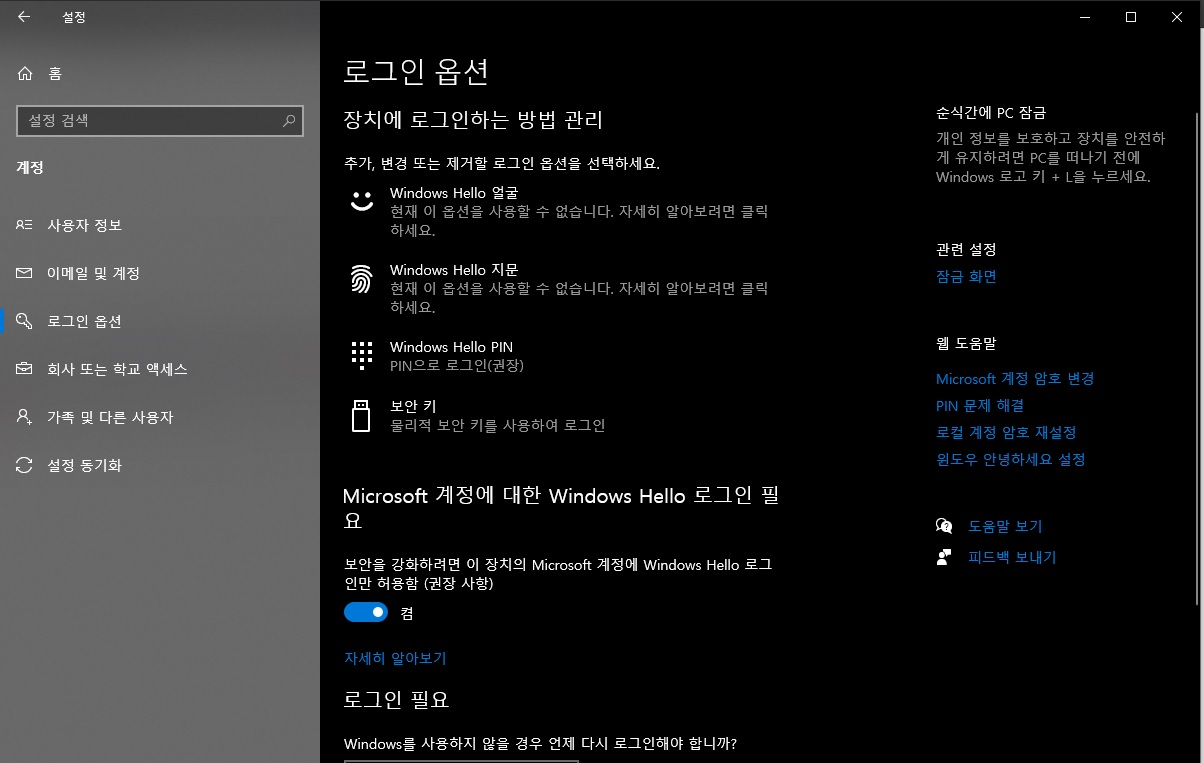Click PIN으로 로그인(권장) description text

tap(457, 366)
